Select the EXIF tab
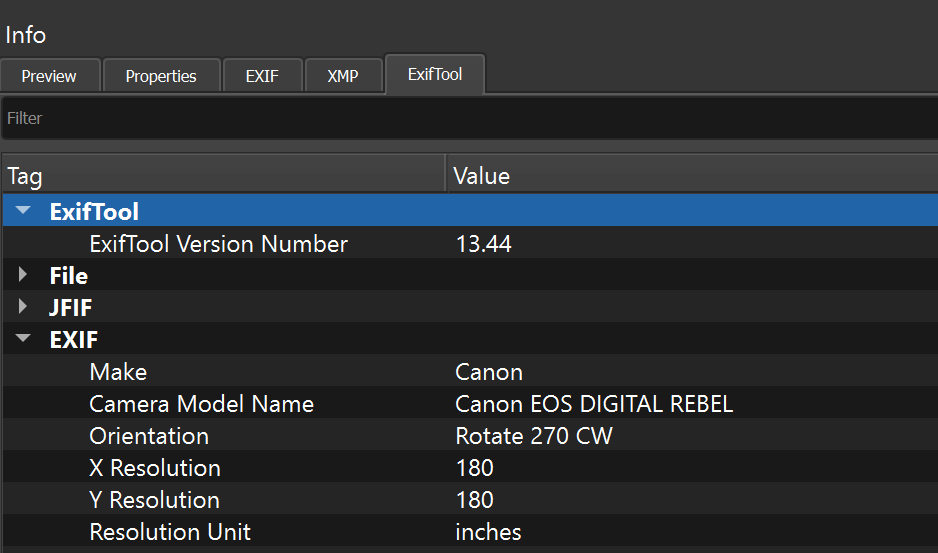The width and height of the screenshot is (938, 553). point(262,75)
